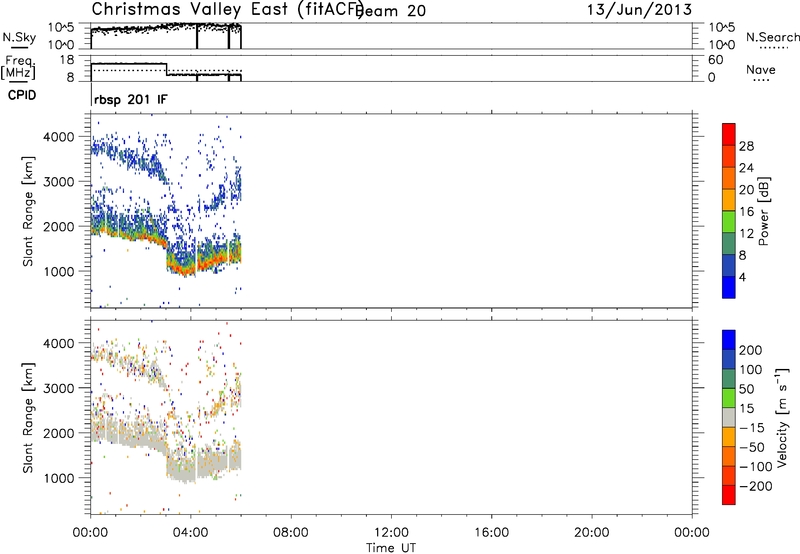Image resolution: width=800 pixels, height=554 pixels.
Task: Click the N.Sky legend label
Action: (19, 38)
